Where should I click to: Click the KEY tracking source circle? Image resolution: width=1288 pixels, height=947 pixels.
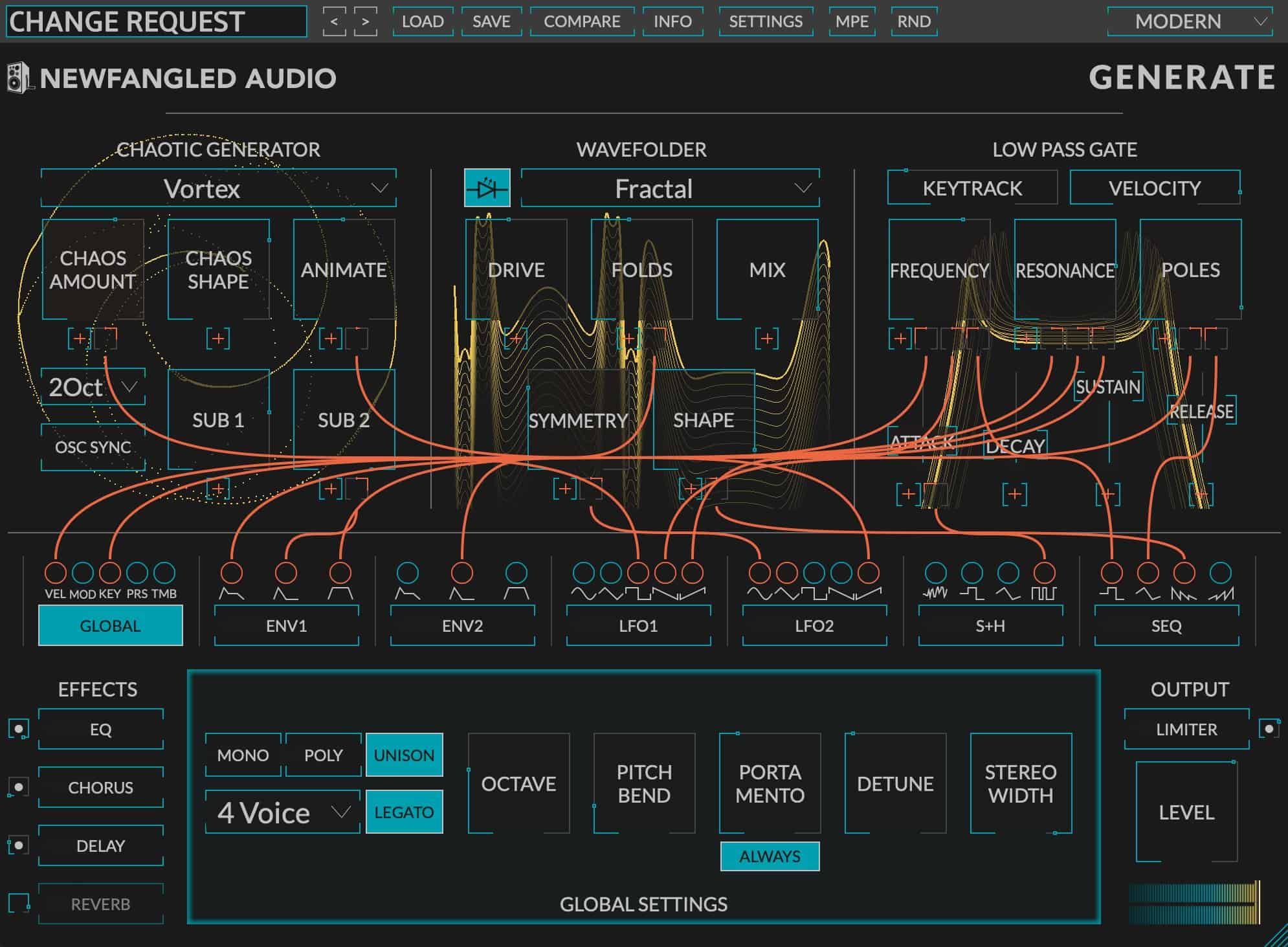pyautogui.click(x=110, y=573)
